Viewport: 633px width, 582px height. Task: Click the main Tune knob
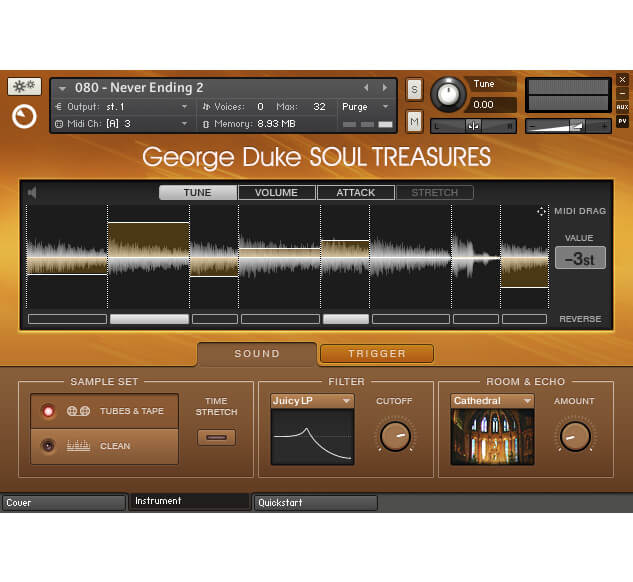point(448,94)
